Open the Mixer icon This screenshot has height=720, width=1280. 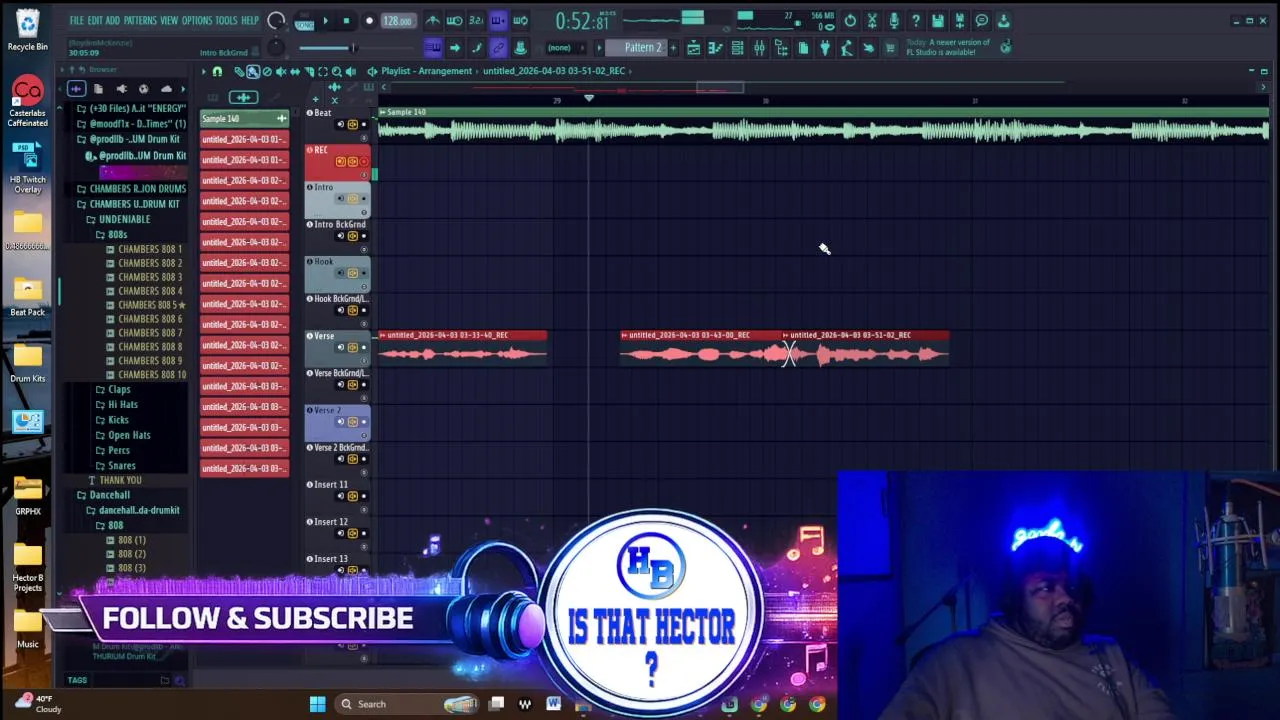pos(760,47)
